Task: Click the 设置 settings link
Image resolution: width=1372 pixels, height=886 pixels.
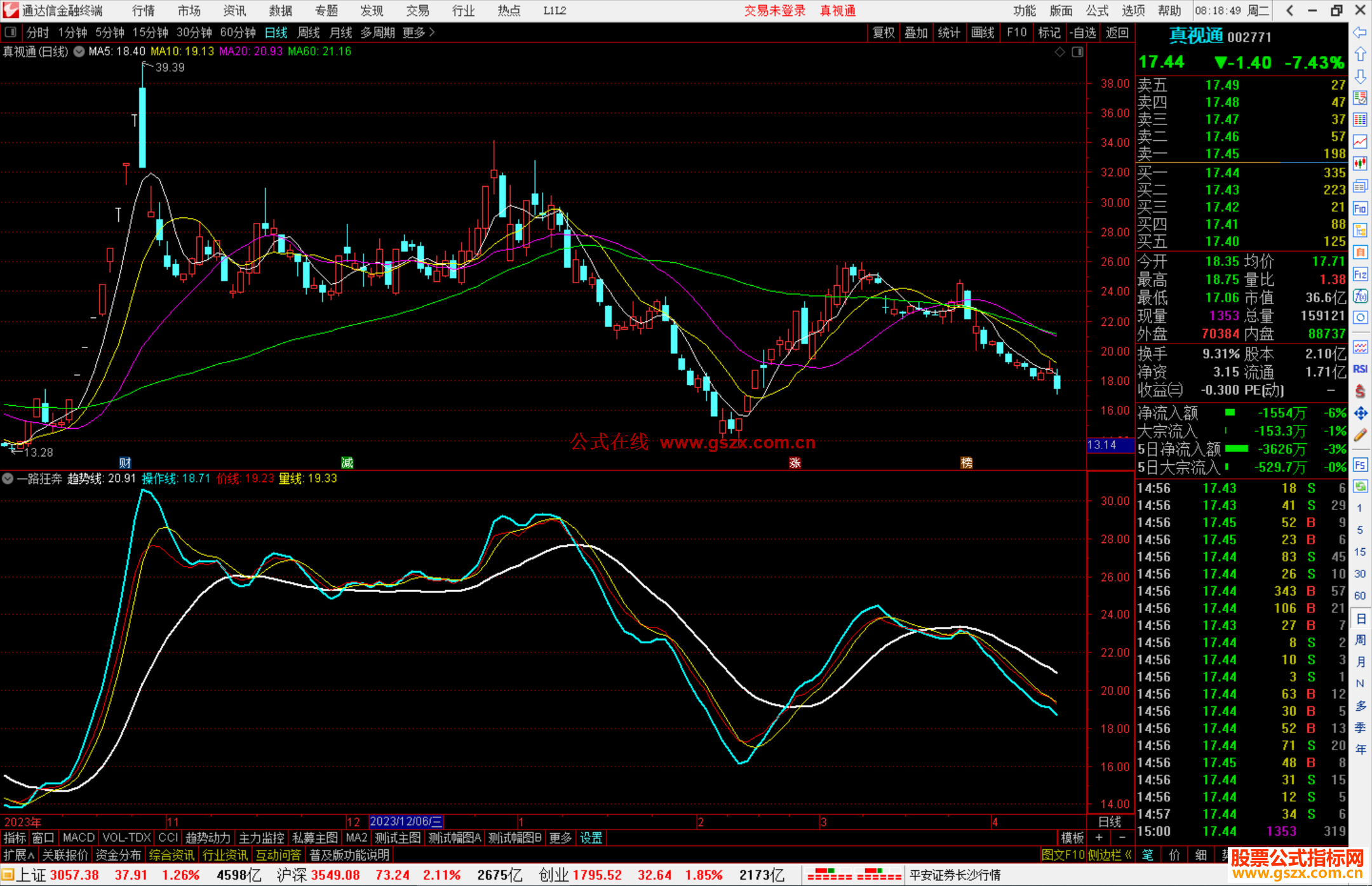Action: (591, 838)
